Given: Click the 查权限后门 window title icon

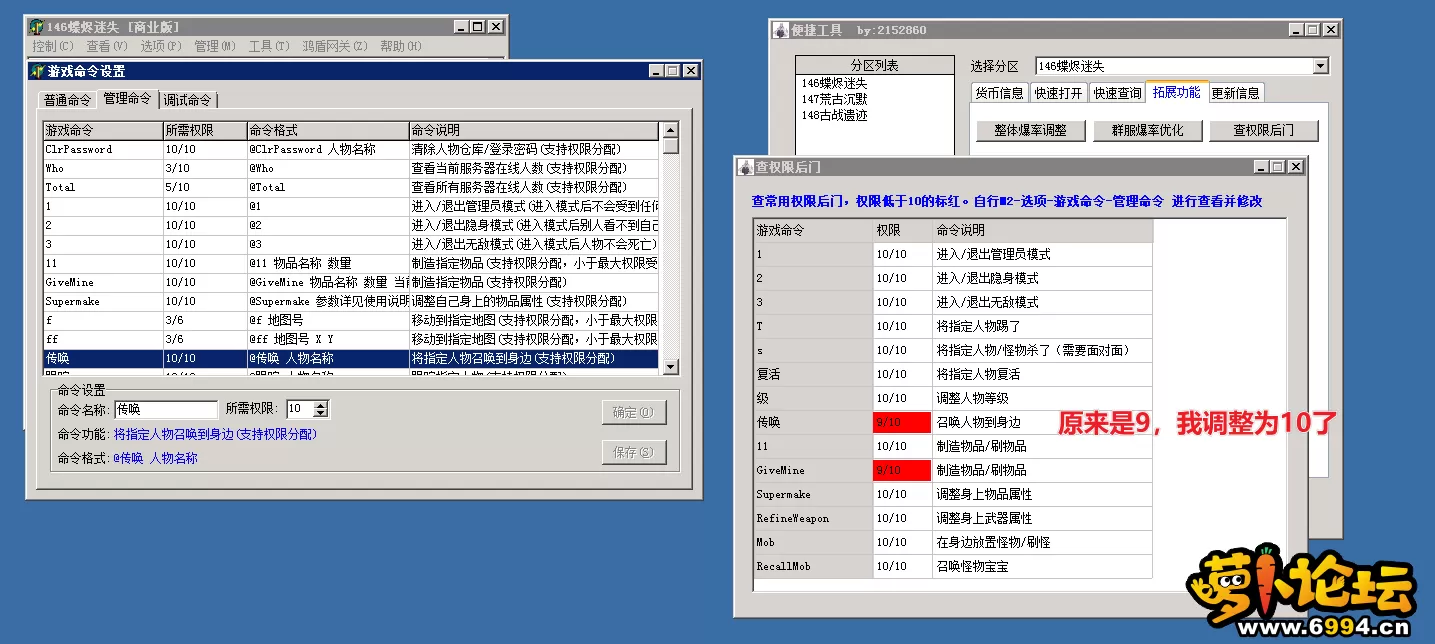Looking at the screenshot, I should 745,167.
